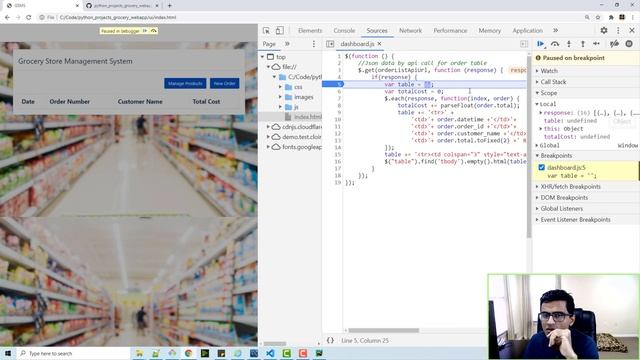Resume from the page's Paused in debugger overlay

(x=145, y=31)
